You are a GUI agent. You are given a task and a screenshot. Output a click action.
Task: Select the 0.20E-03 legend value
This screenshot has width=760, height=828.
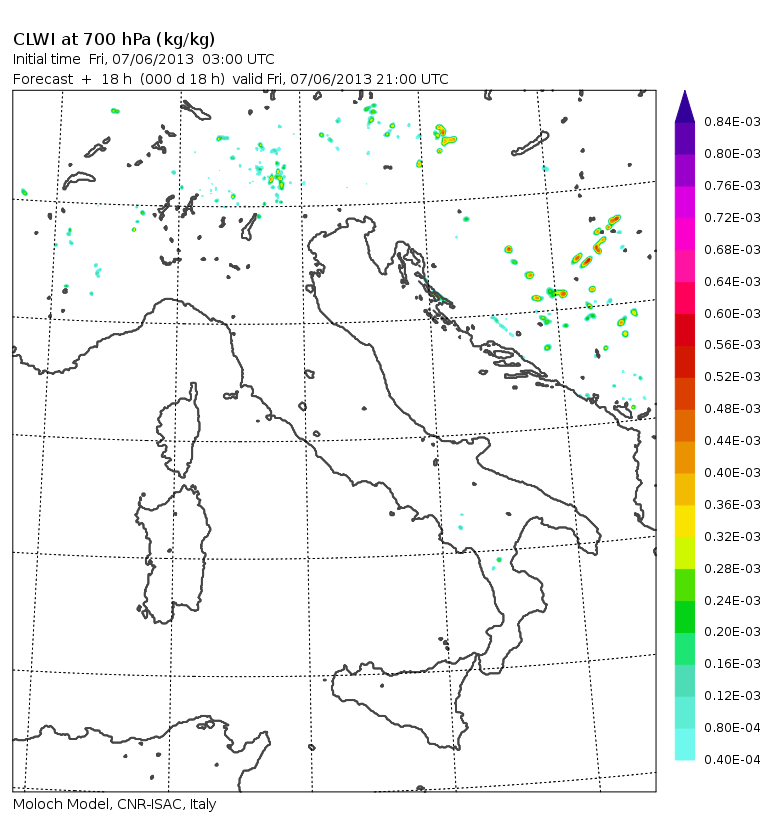pos(732,632)
